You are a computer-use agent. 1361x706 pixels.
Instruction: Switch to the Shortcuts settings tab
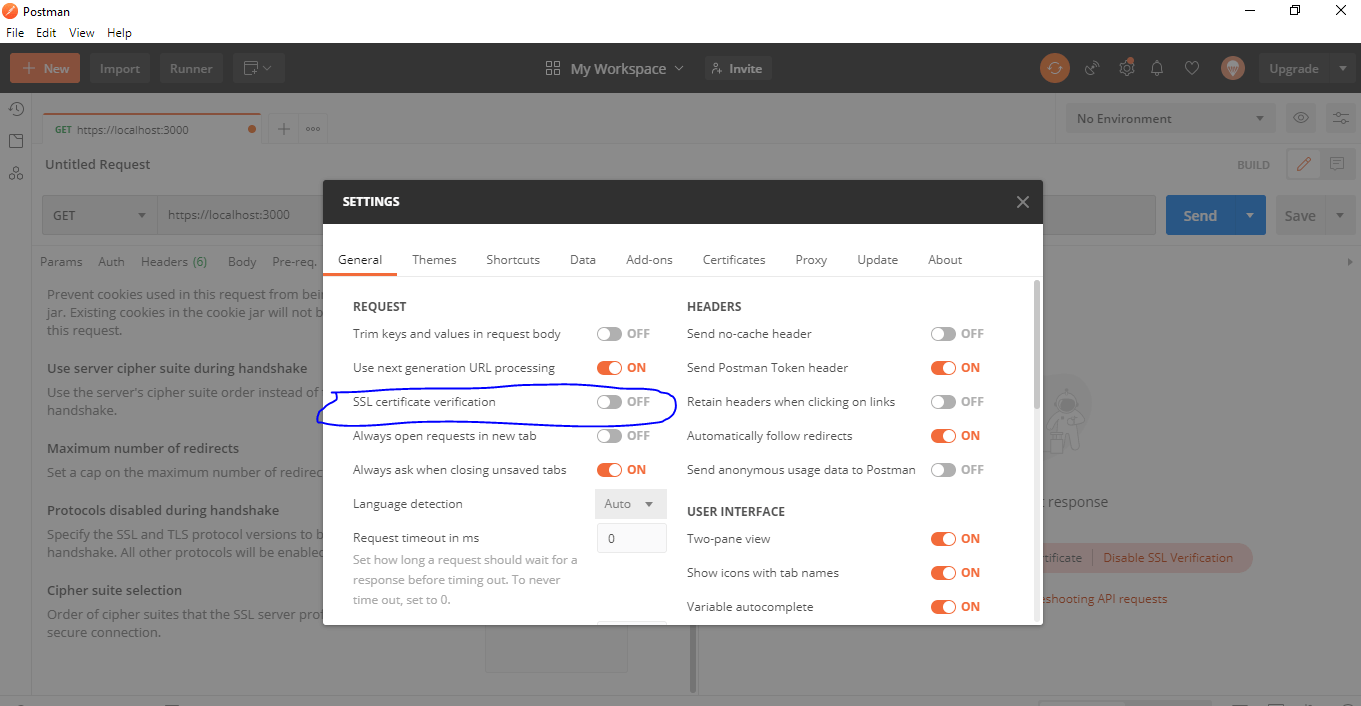coord(513,259)
